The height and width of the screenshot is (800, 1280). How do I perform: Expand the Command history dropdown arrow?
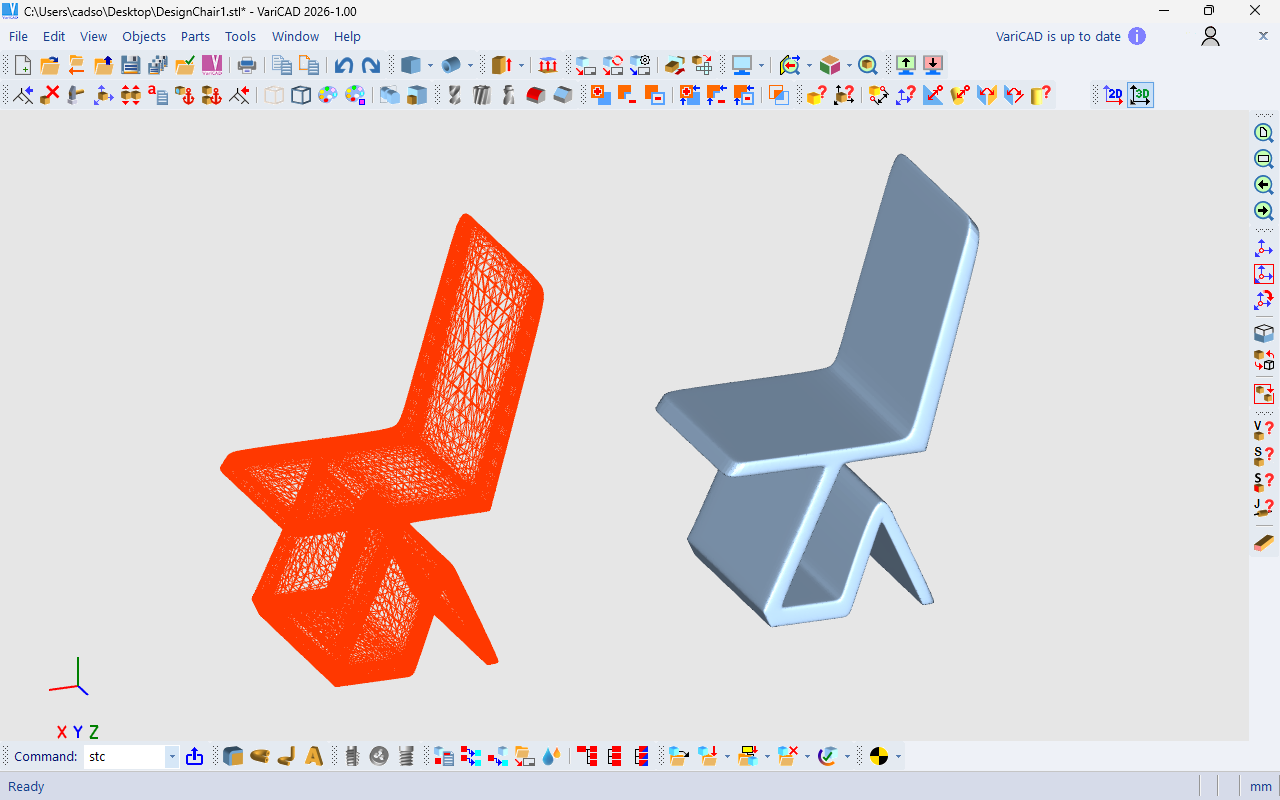coord(172,757)
